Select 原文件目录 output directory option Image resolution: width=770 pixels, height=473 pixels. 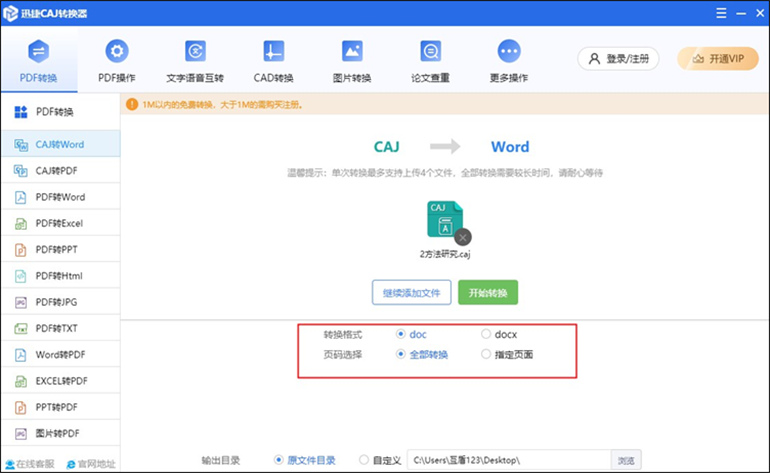tap(278, 460)
